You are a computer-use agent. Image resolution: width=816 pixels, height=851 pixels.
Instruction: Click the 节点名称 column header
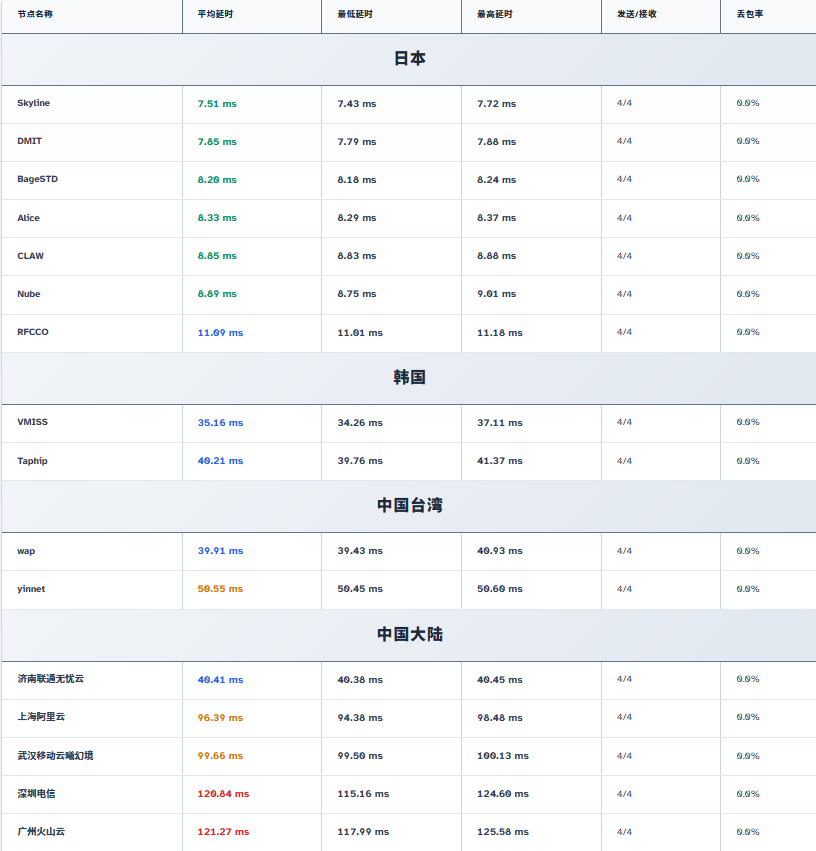point(35,15)
